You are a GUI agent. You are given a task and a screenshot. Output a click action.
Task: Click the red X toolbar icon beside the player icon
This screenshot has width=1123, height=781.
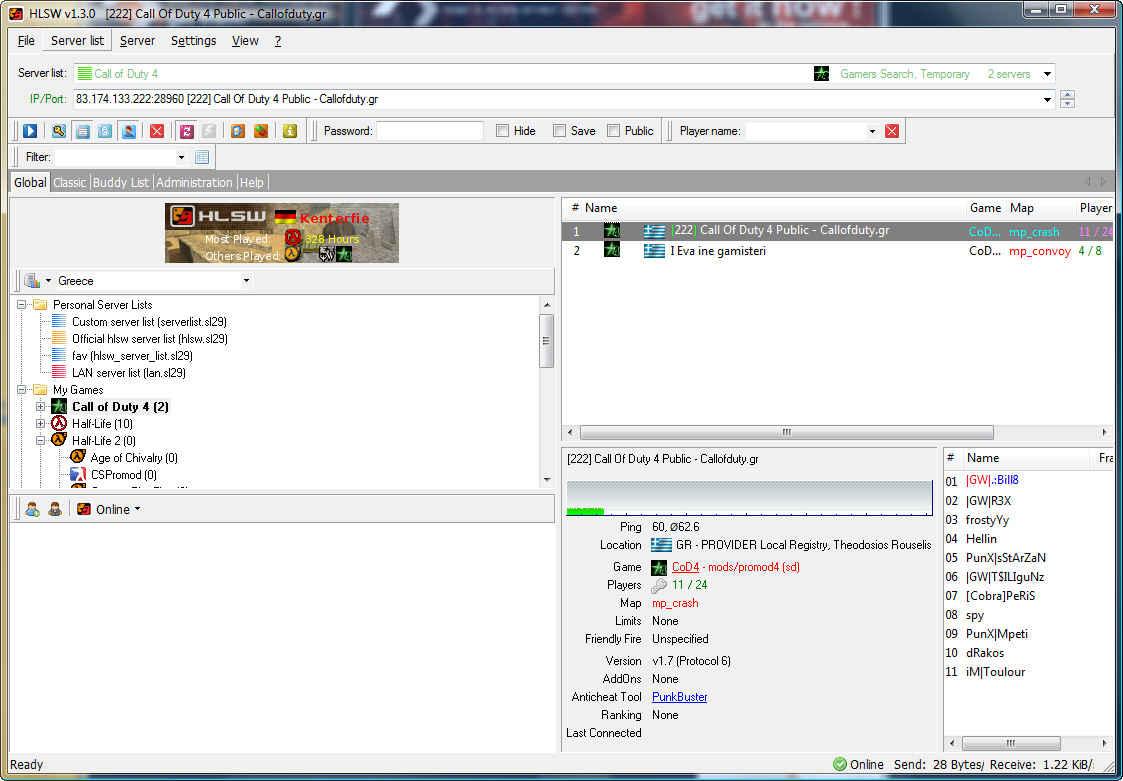[157, 131]
